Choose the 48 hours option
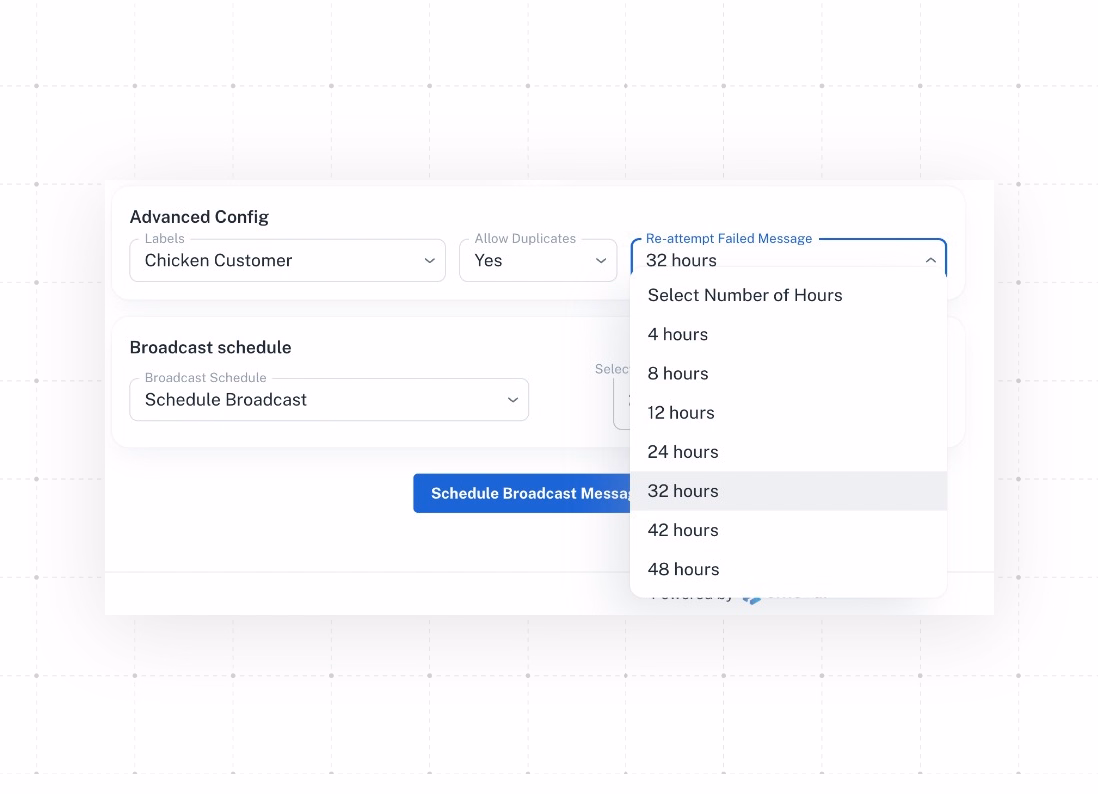This screenshot has width=1098, height=794. click(788, 569)
